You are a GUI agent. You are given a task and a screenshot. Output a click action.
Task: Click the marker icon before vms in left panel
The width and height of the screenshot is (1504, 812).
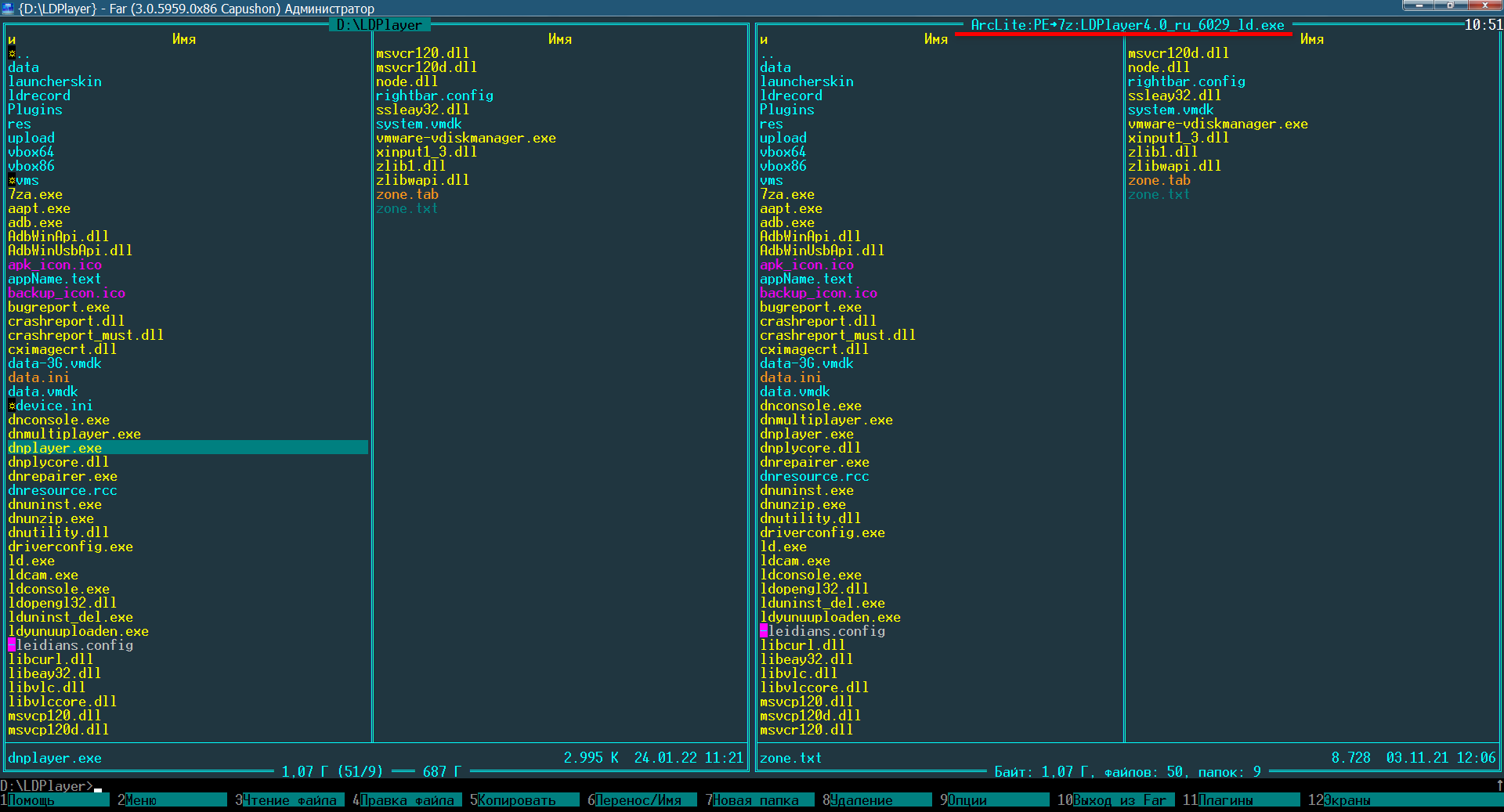tap(12, 180)
